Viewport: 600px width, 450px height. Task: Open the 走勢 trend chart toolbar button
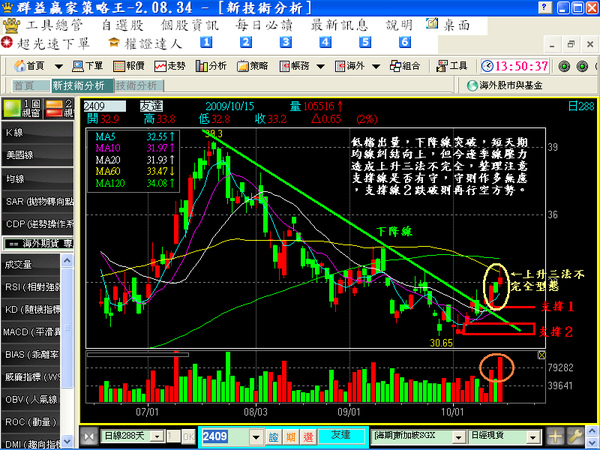tap(170, 66)
